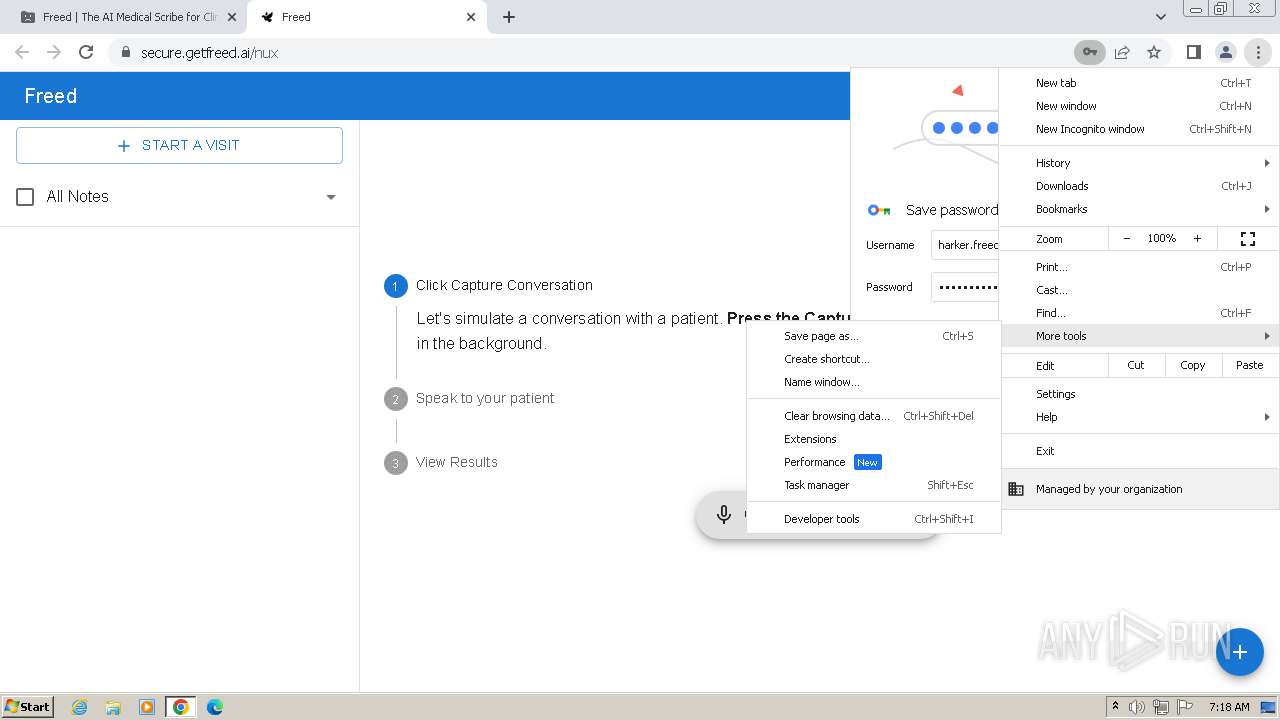Click the three-dot Chrome menu button
The image size is (1280, 720).
click(x=1257, y=52)
